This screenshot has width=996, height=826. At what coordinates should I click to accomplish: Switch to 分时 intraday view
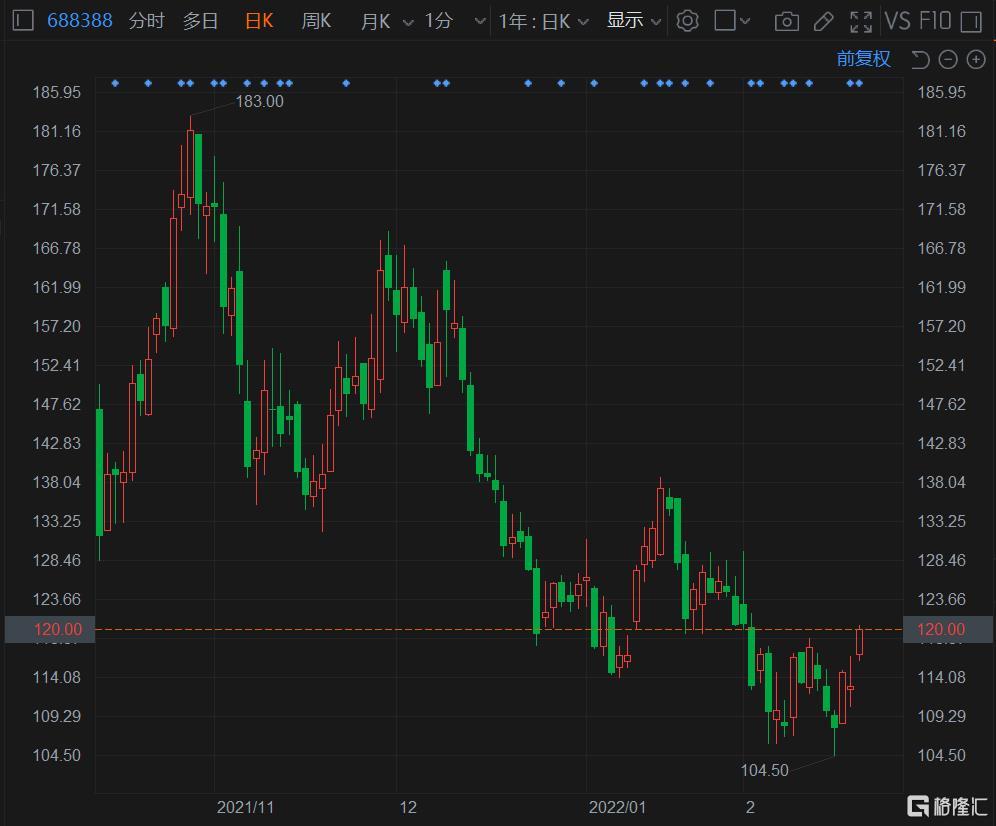click(147, 21)
